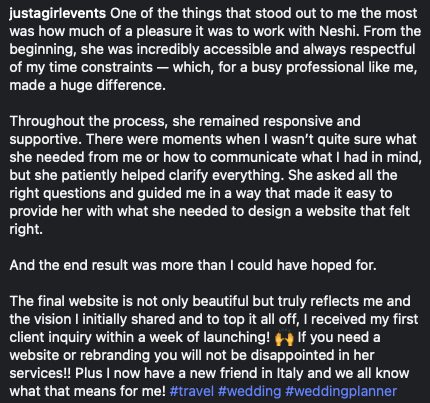The width and height of the screenshot is (430, 403).
Task: Click the raised hands emoji
Action: coord(284,338)
